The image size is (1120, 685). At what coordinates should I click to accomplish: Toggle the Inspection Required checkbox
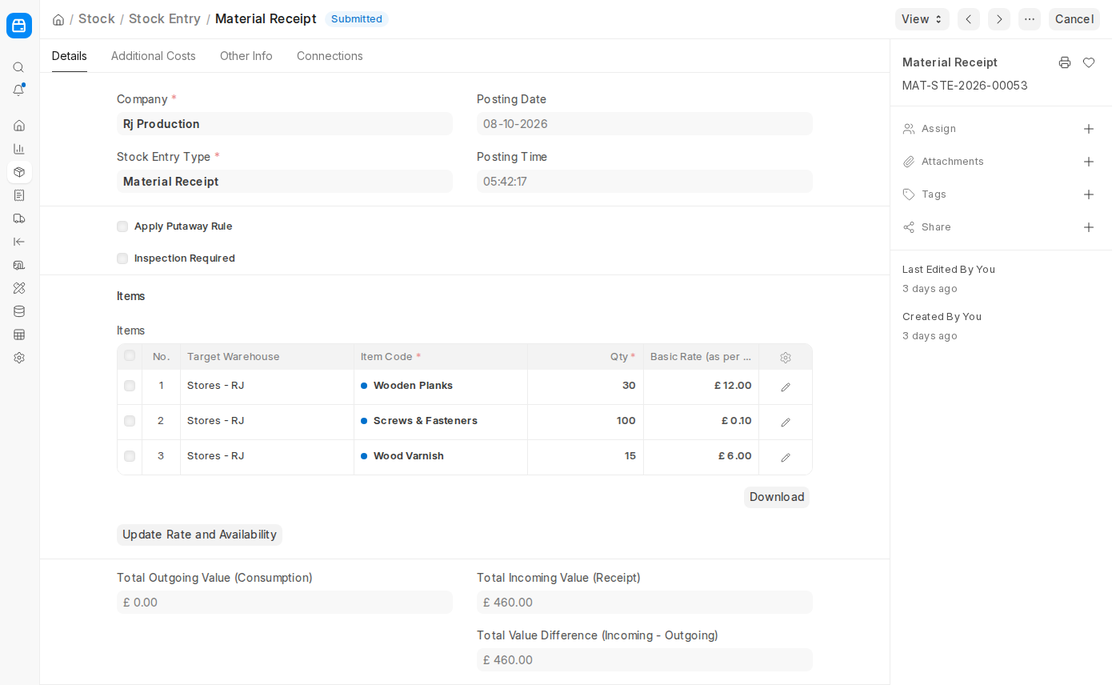click(122, 259)
